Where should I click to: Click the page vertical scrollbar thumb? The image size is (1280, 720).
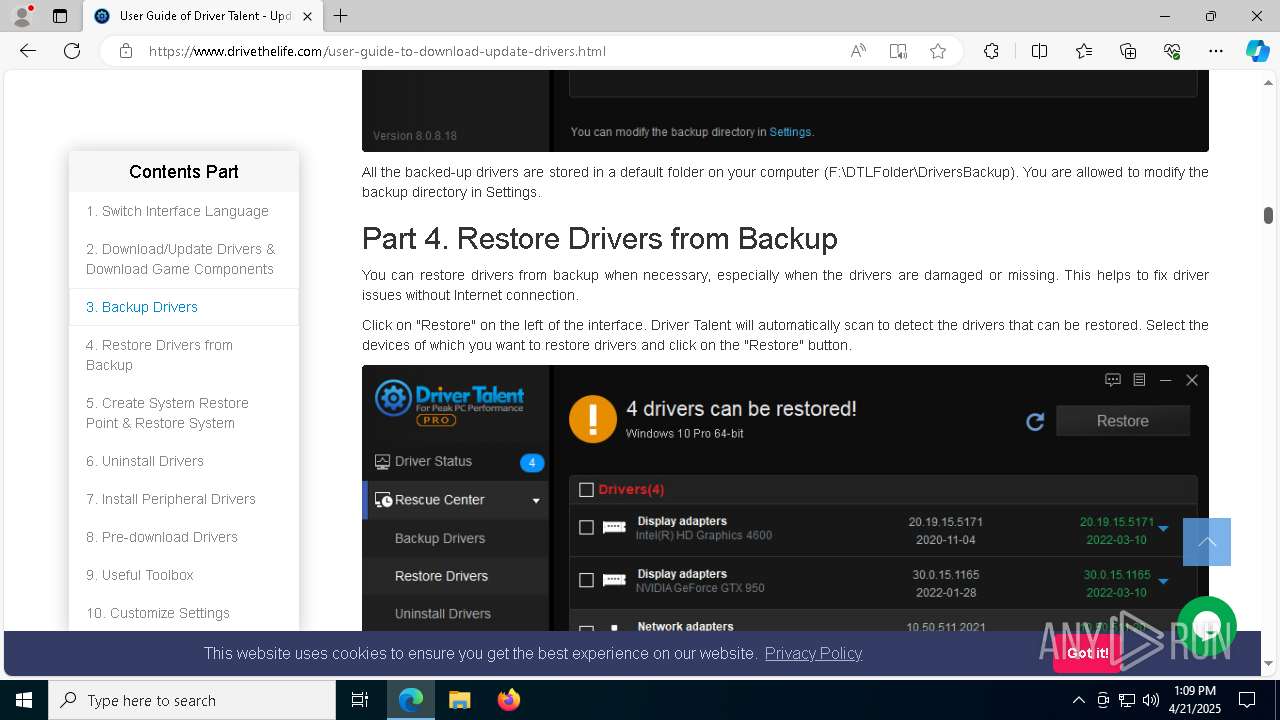1268,215
